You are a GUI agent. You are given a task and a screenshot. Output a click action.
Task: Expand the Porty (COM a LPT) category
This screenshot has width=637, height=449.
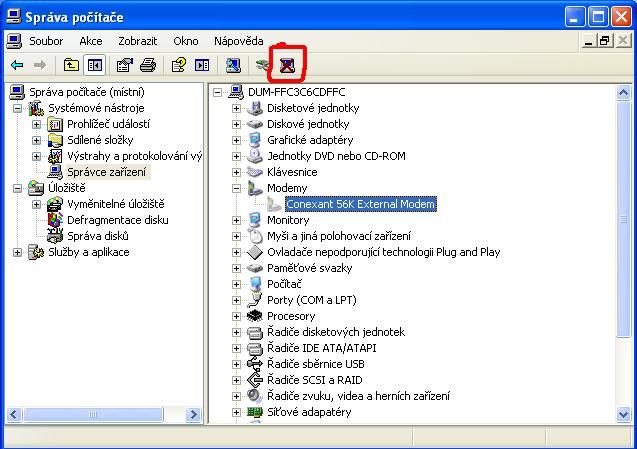pyautogui.click(x=236, y=300)
